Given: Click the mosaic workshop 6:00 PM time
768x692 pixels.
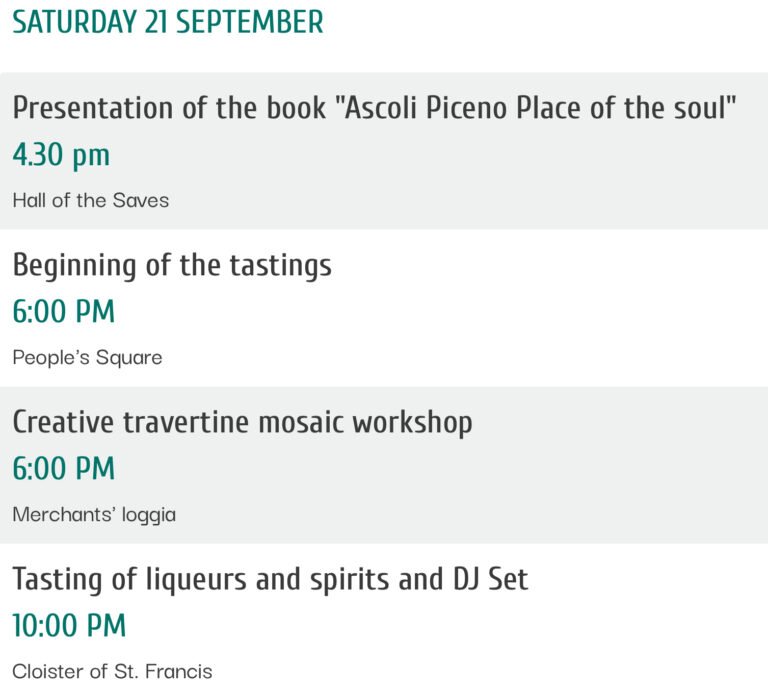Looking at the screenshot, I should 64,469.
